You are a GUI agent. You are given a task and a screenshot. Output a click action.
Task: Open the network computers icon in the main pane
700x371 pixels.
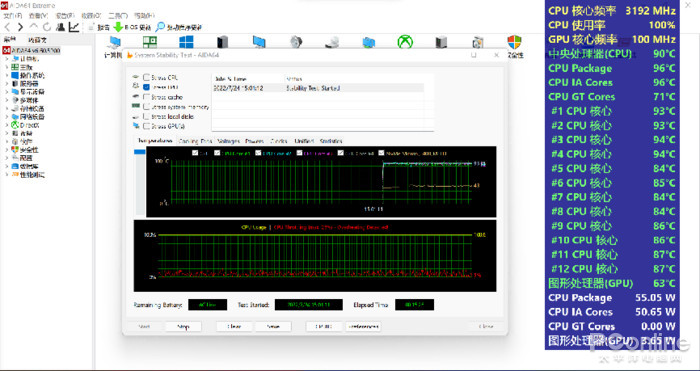pyautogui.click(x=369, y=42)
